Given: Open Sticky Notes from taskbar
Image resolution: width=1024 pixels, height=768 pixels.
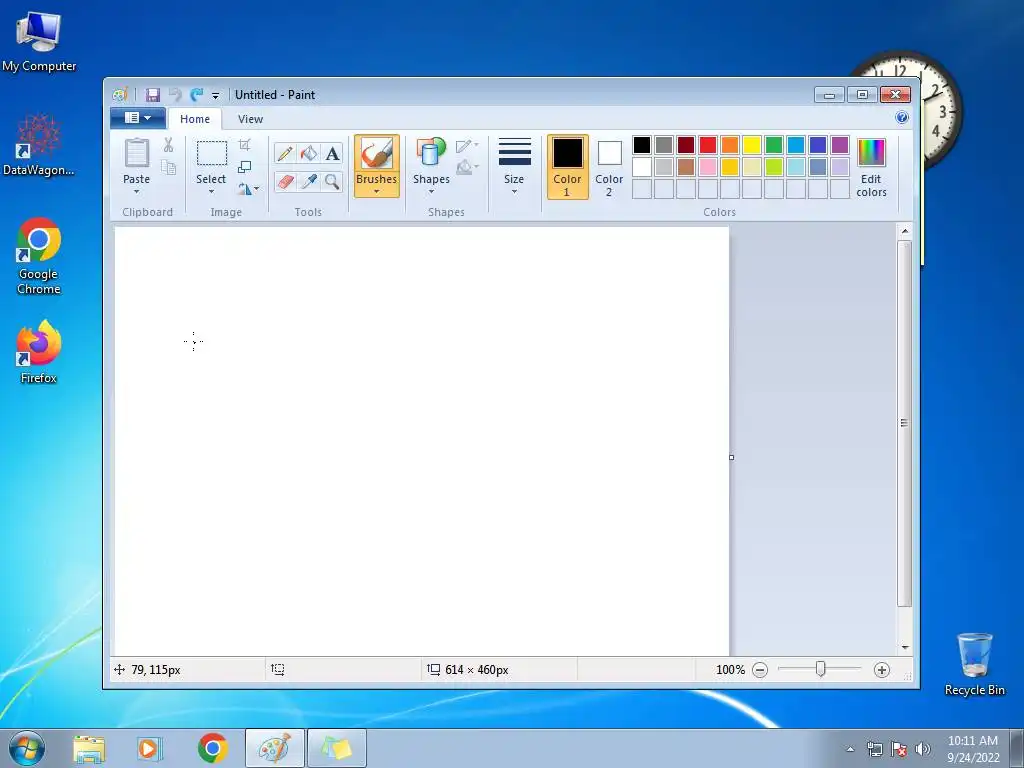Looking at the screenshot, I should [336, 749].
